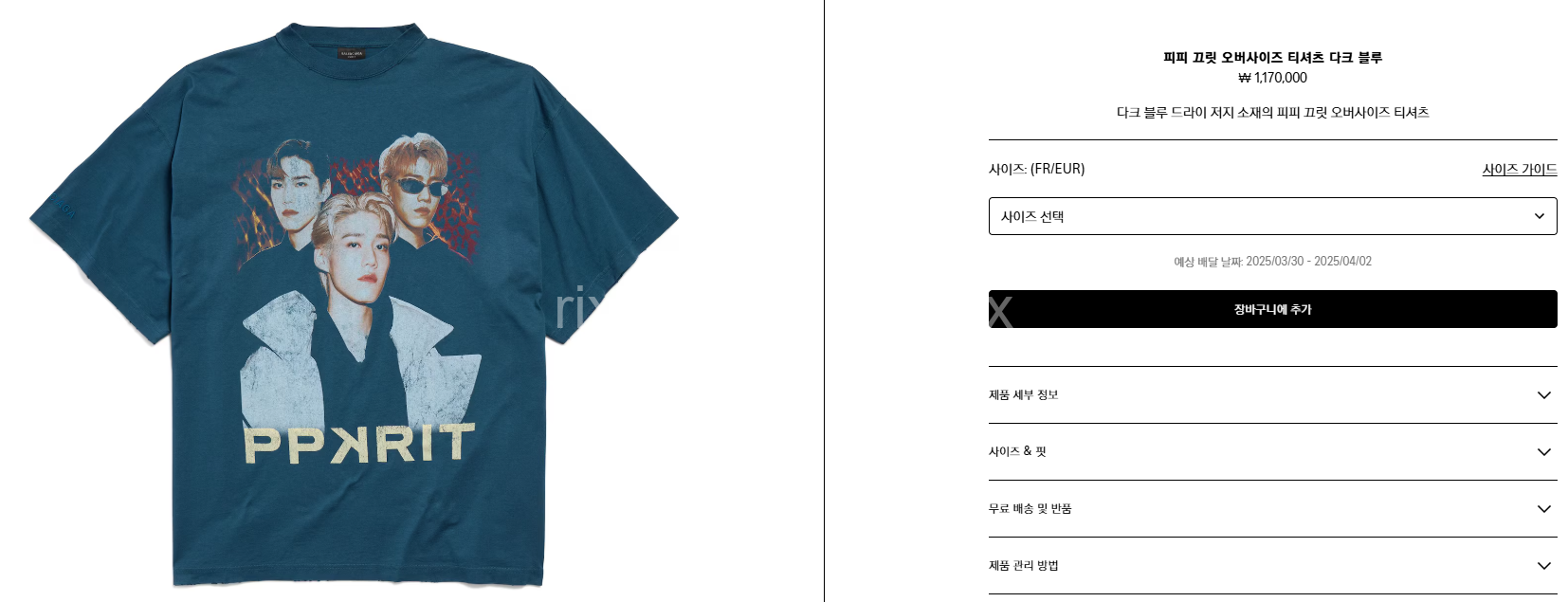This screenshot has width=1568, height=602.
Task: Click the chevron icon next to 제품 관리 방법
Action: (1543, 566)
